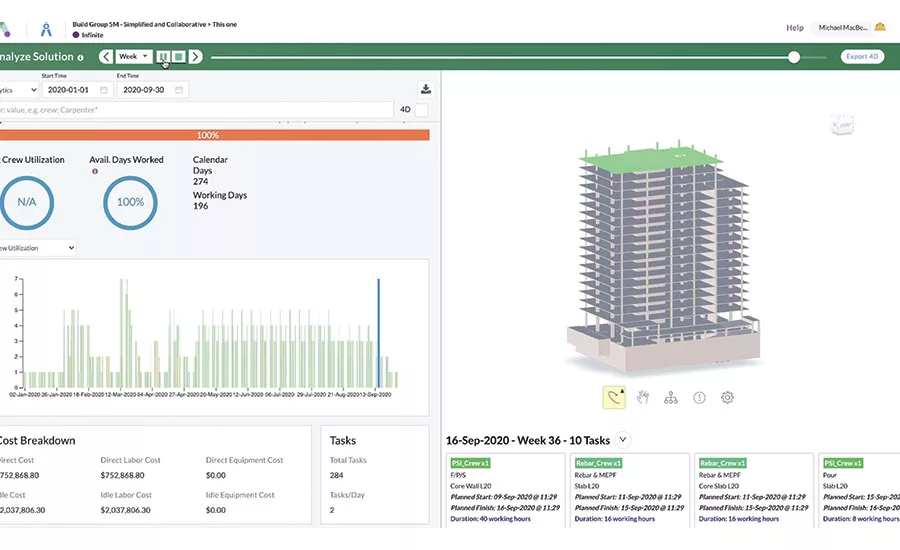Stop the timeline playback
This screenshot has width=900, height=550.
pyautogui.click(x=179, y=56)
